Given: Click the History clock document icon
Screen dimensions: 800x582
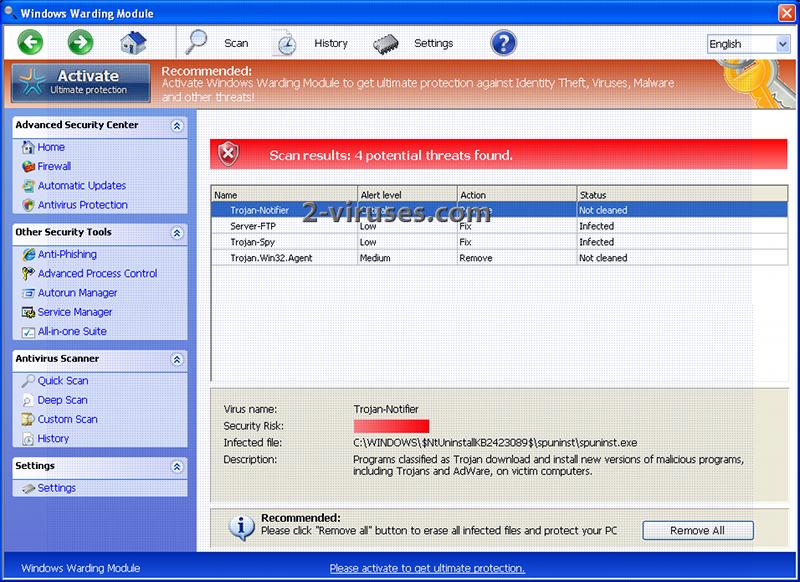Looking at the screenshot, I should [286, 43].
